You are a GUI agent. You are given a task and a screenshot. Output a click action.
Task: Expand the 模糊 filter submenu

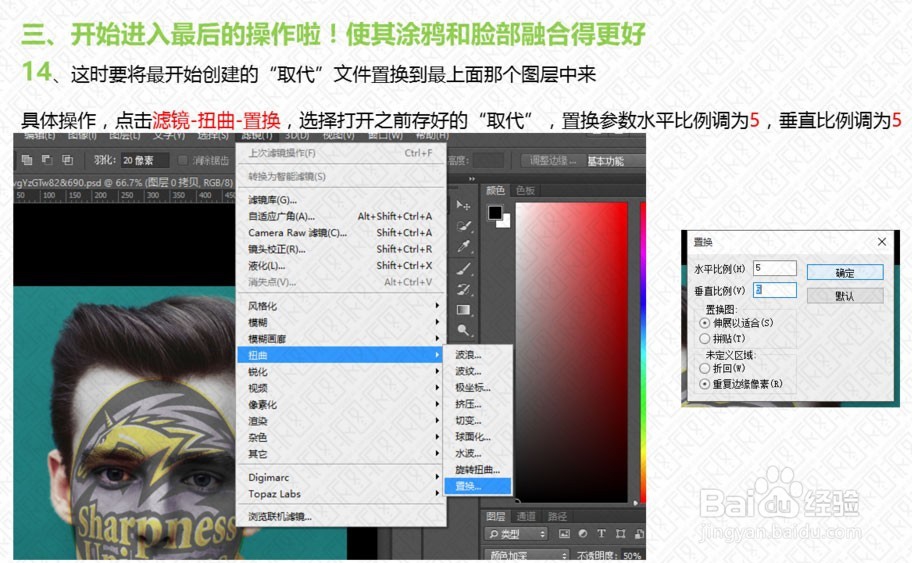pos(341,322)
